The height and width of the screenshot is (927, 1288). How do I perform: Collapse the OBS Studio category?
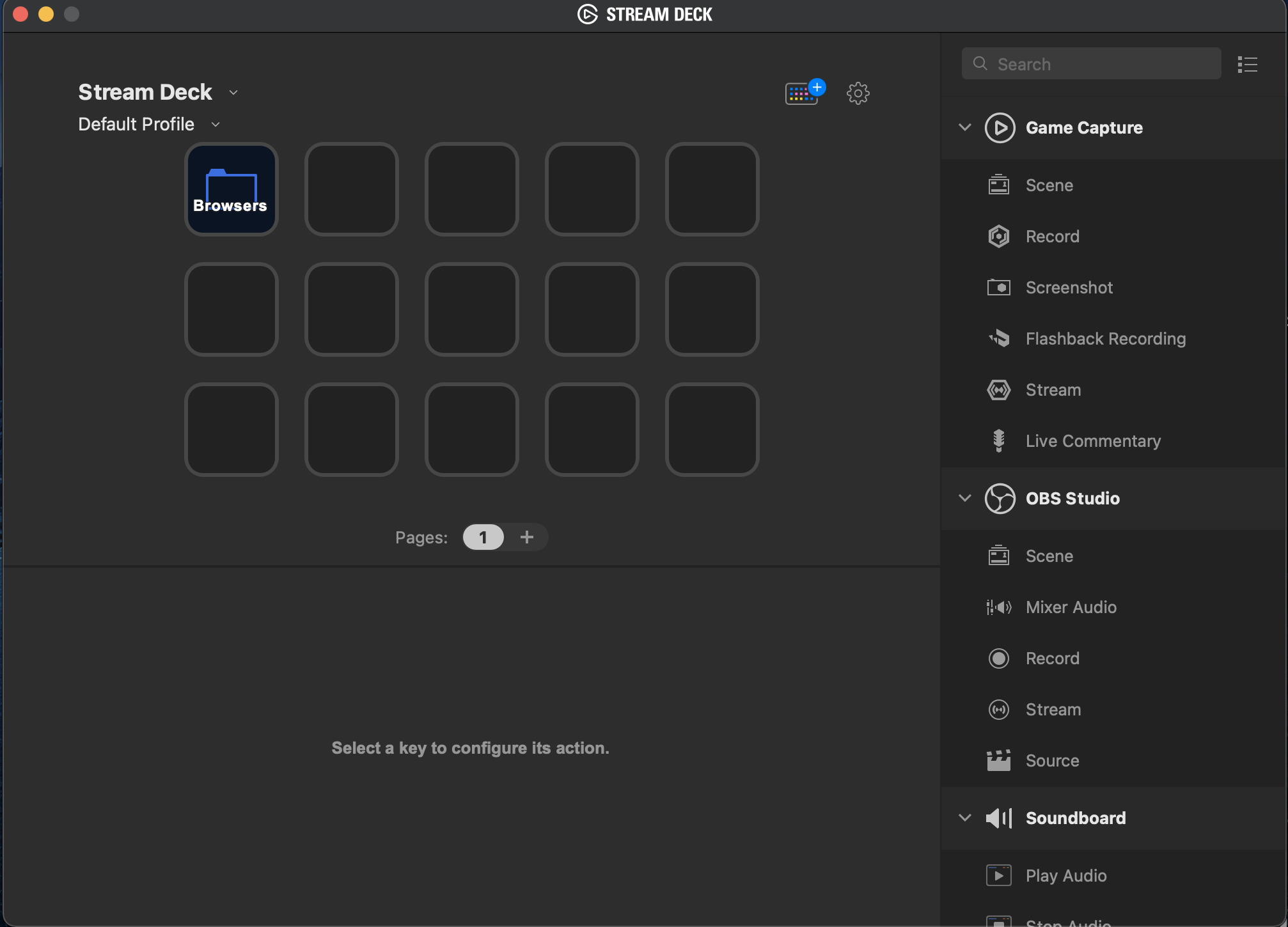965,498
